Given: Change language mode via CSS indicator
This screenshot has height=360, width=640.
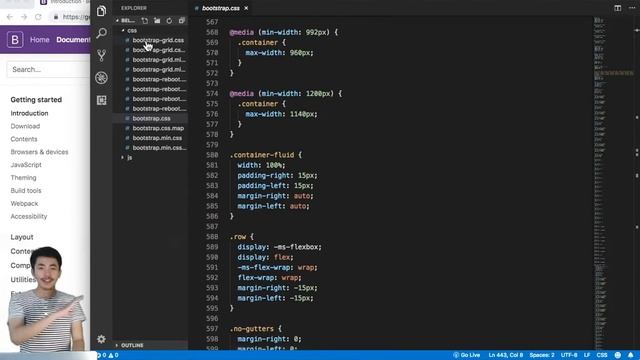Looking at the screenshot, I should tap(602, 355).
